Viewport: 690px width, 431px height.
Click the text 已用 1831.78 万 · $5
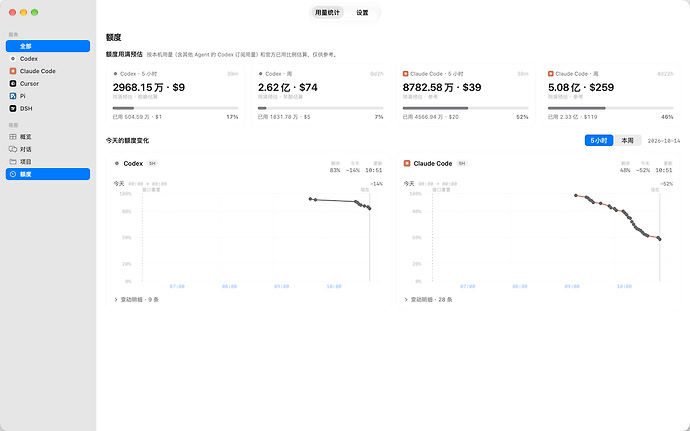284,117
